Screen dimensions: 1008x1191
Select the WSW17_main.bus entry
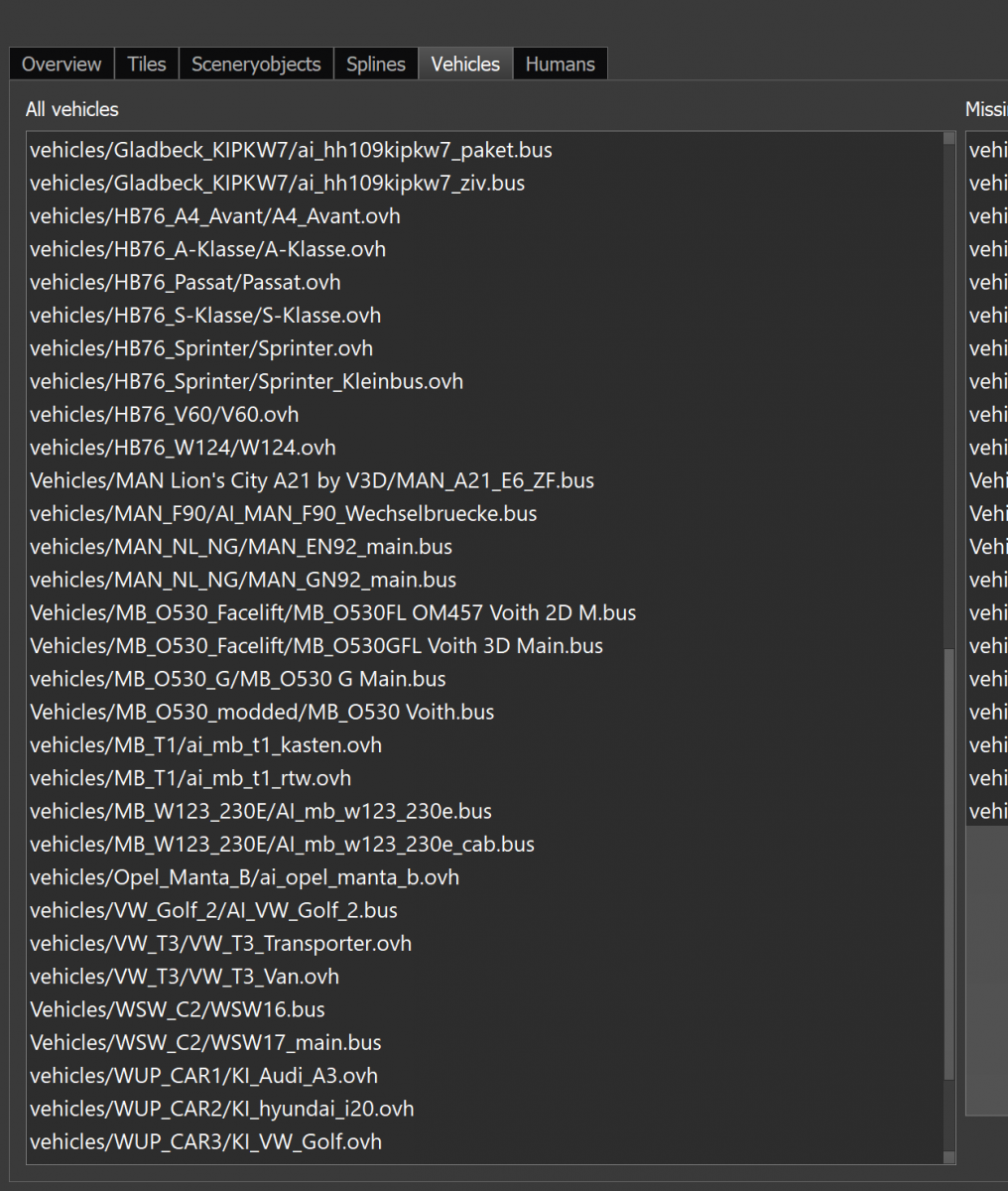205,1043
